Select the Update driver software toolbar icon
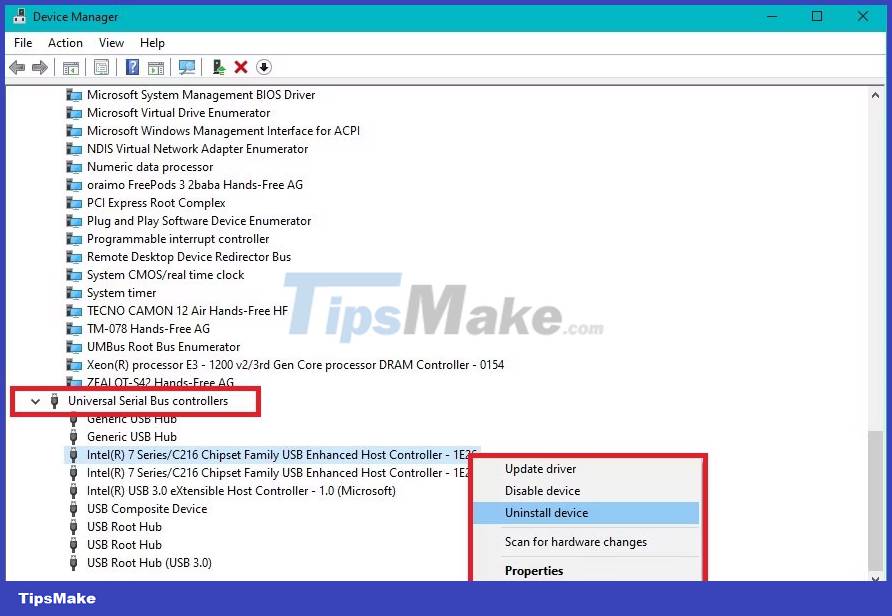 coord(219,67)
